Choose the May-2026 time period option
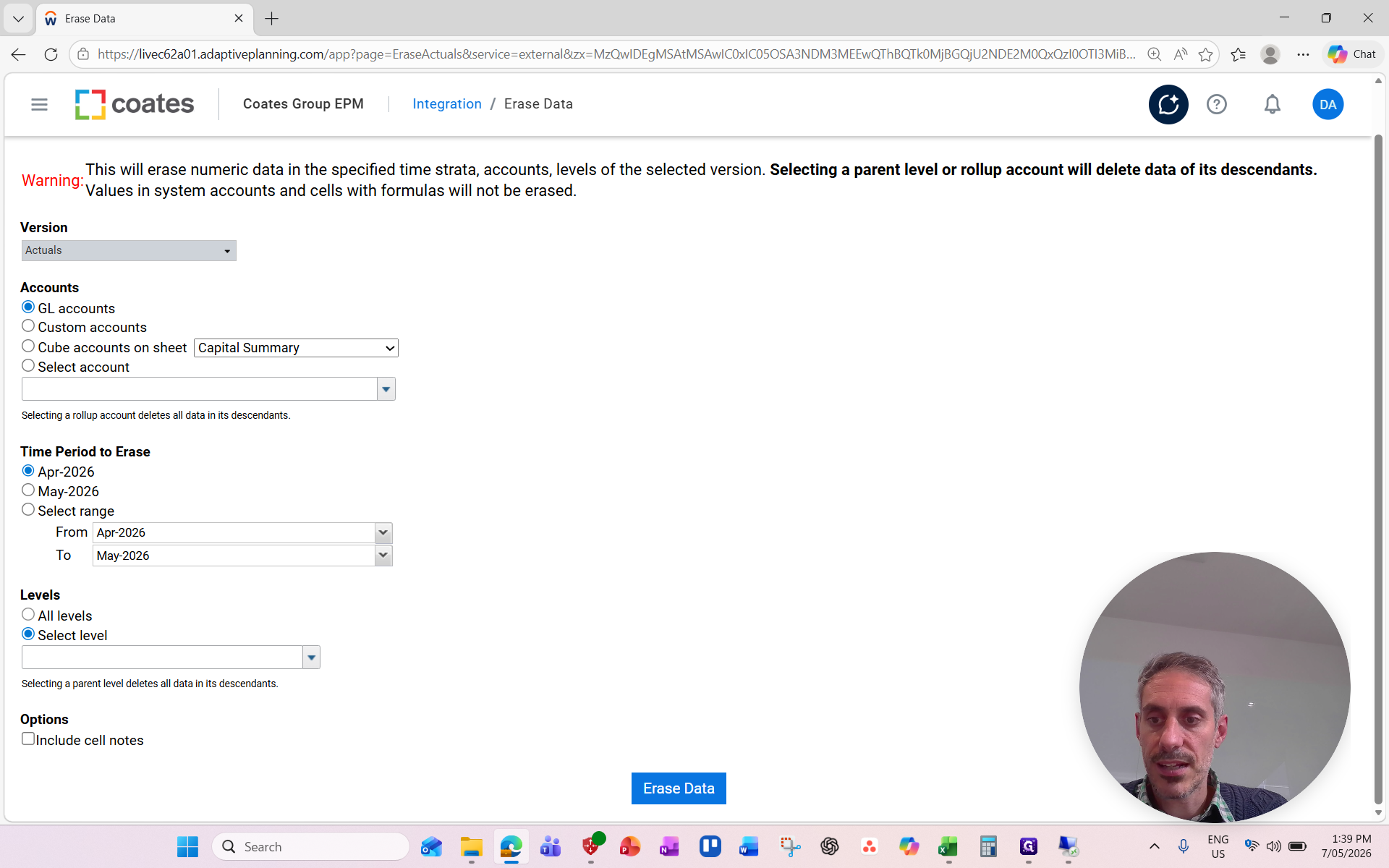 pyautogui.click(x=28, y=490)
